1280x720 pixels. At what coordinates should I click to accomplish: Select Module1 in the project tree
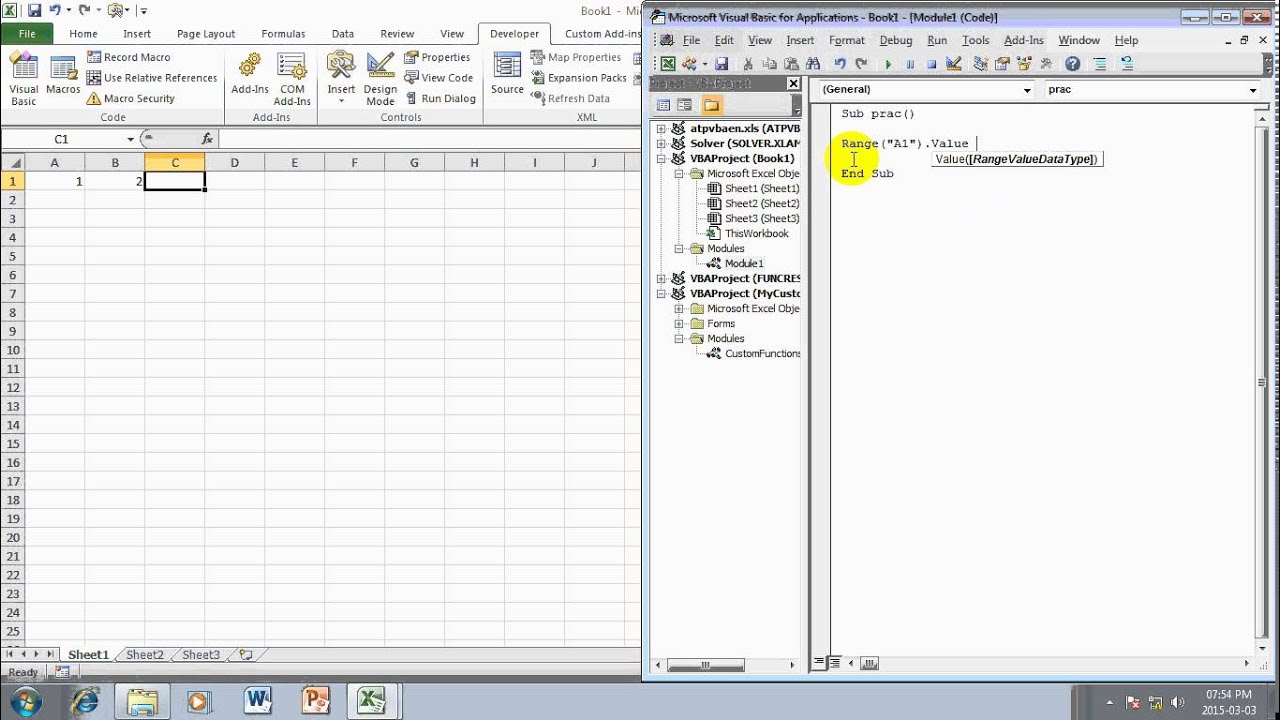pyautogui.click(x=744, y=263)
